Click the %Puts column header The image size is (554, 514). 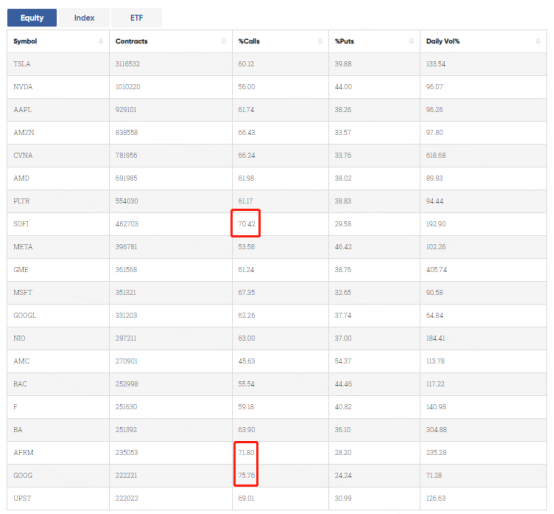click(375, 41)
